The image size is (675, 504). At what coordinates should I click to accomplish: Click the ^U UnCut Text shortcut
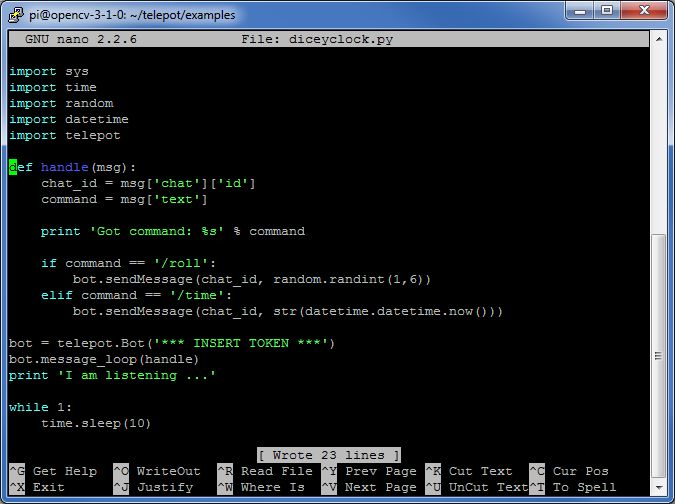pyautogui.click(x=477, y=487)
